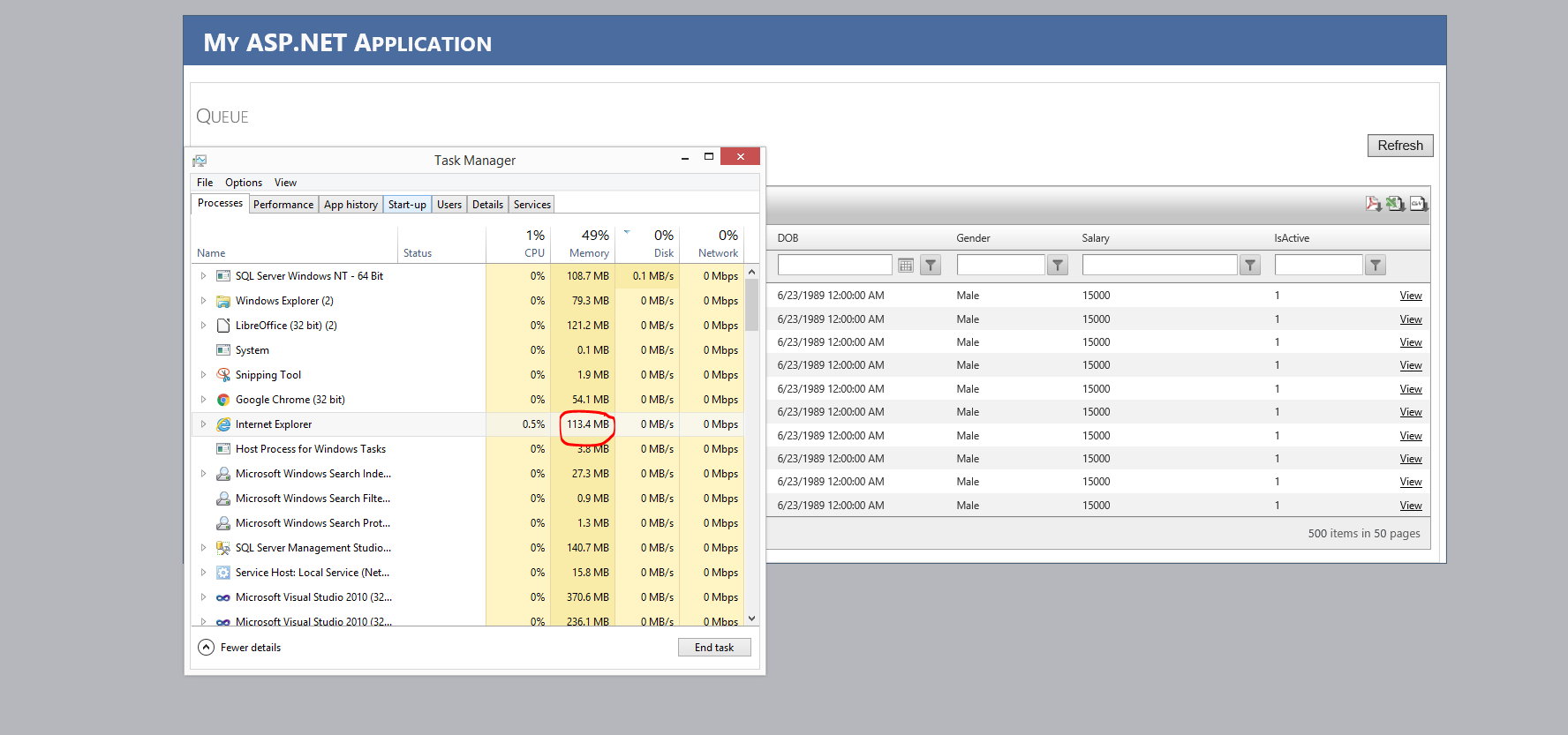1568x735 pixels.
Task: Expand Microsoft Windows Search Inde... row
Action: click(x=203, y=474)
